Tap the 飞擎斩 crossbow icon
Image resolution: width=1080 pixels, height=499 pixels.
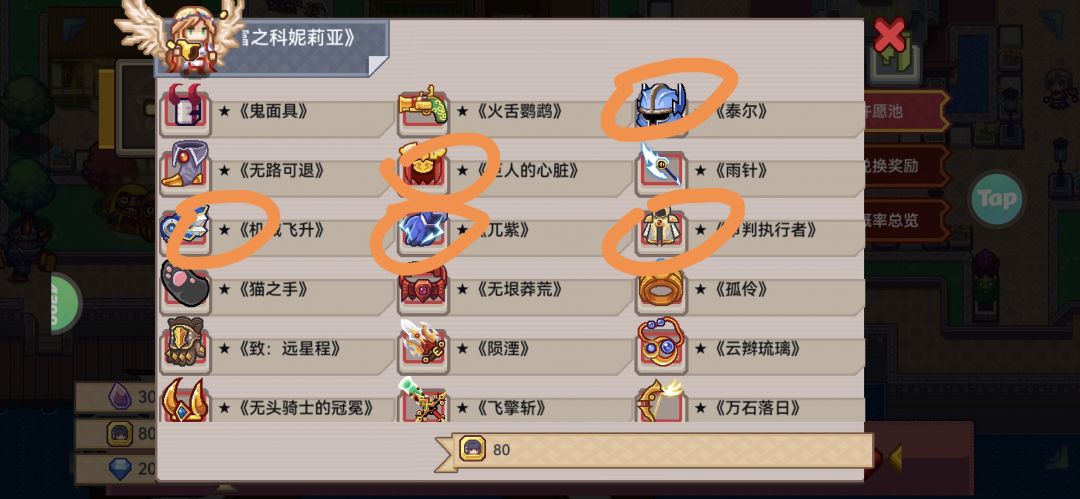coord(422,402)
